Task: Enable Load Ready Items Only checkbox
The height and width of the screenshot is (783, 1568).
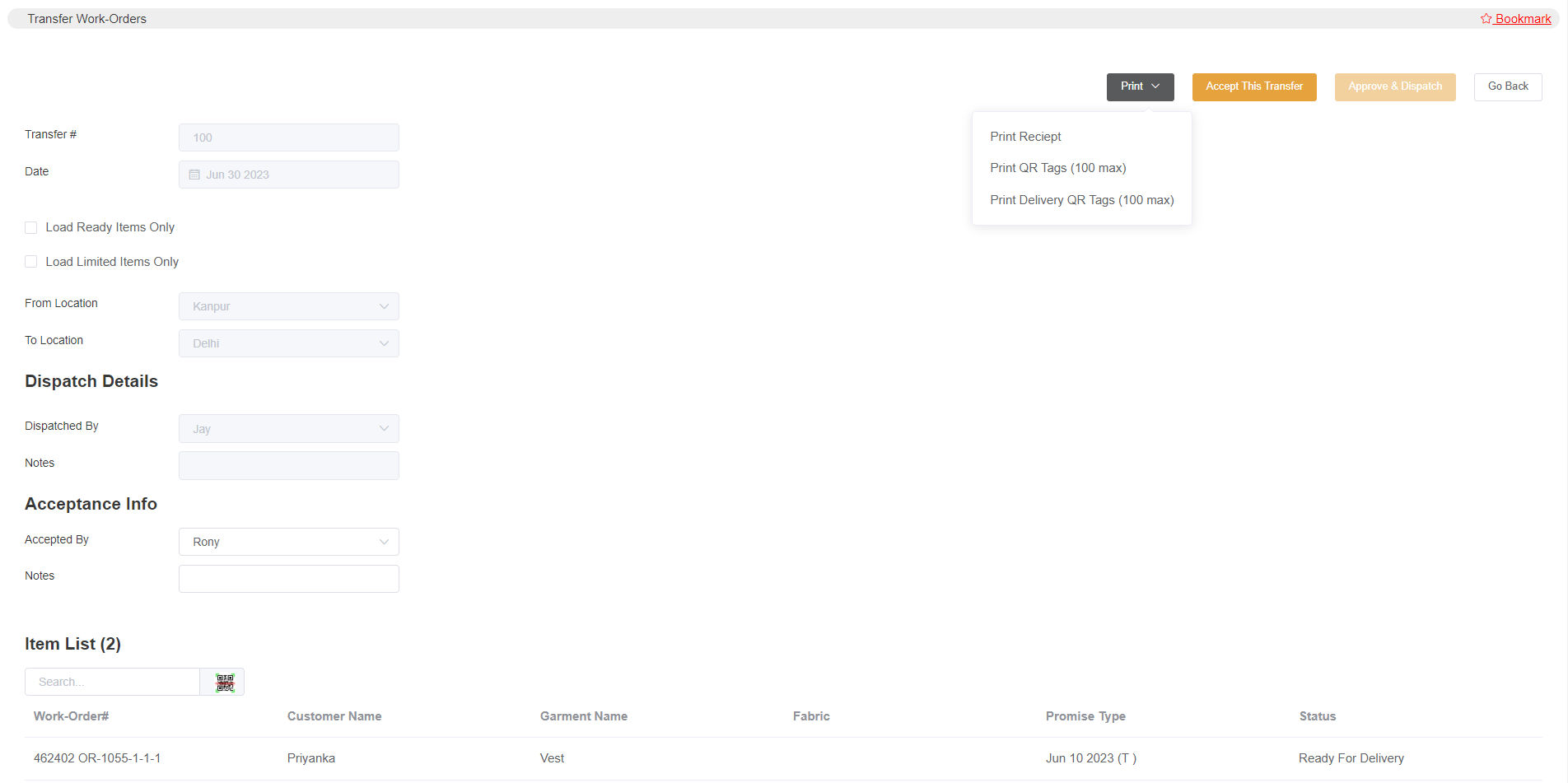Action: coord(31,228)
